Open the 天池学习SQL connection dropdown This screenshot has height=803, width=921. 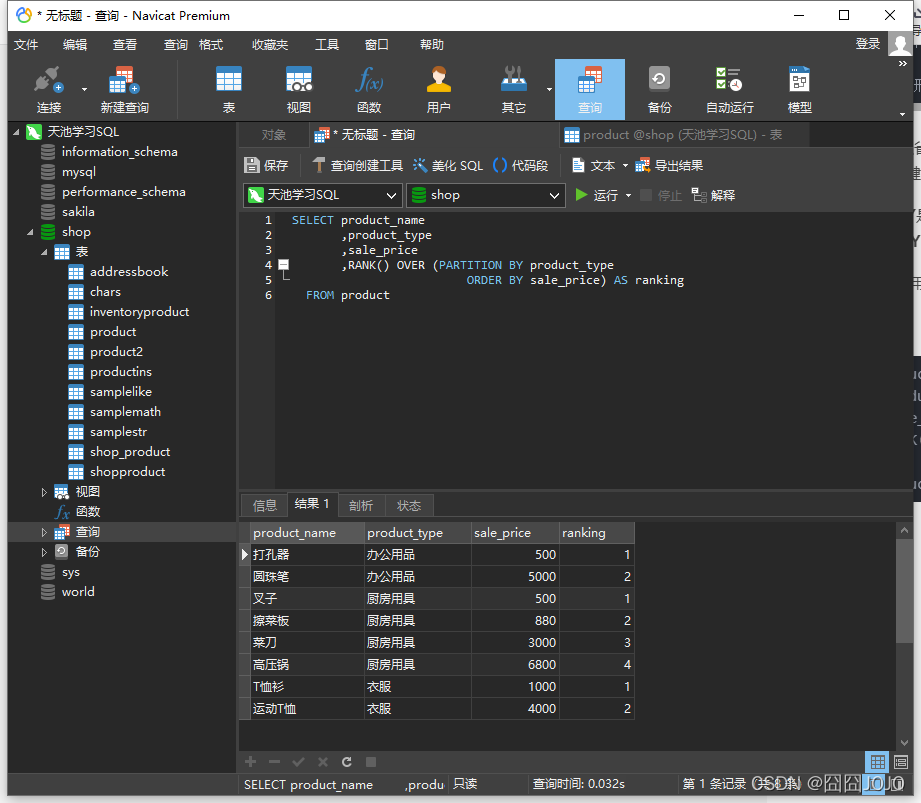tap(322, 195)
